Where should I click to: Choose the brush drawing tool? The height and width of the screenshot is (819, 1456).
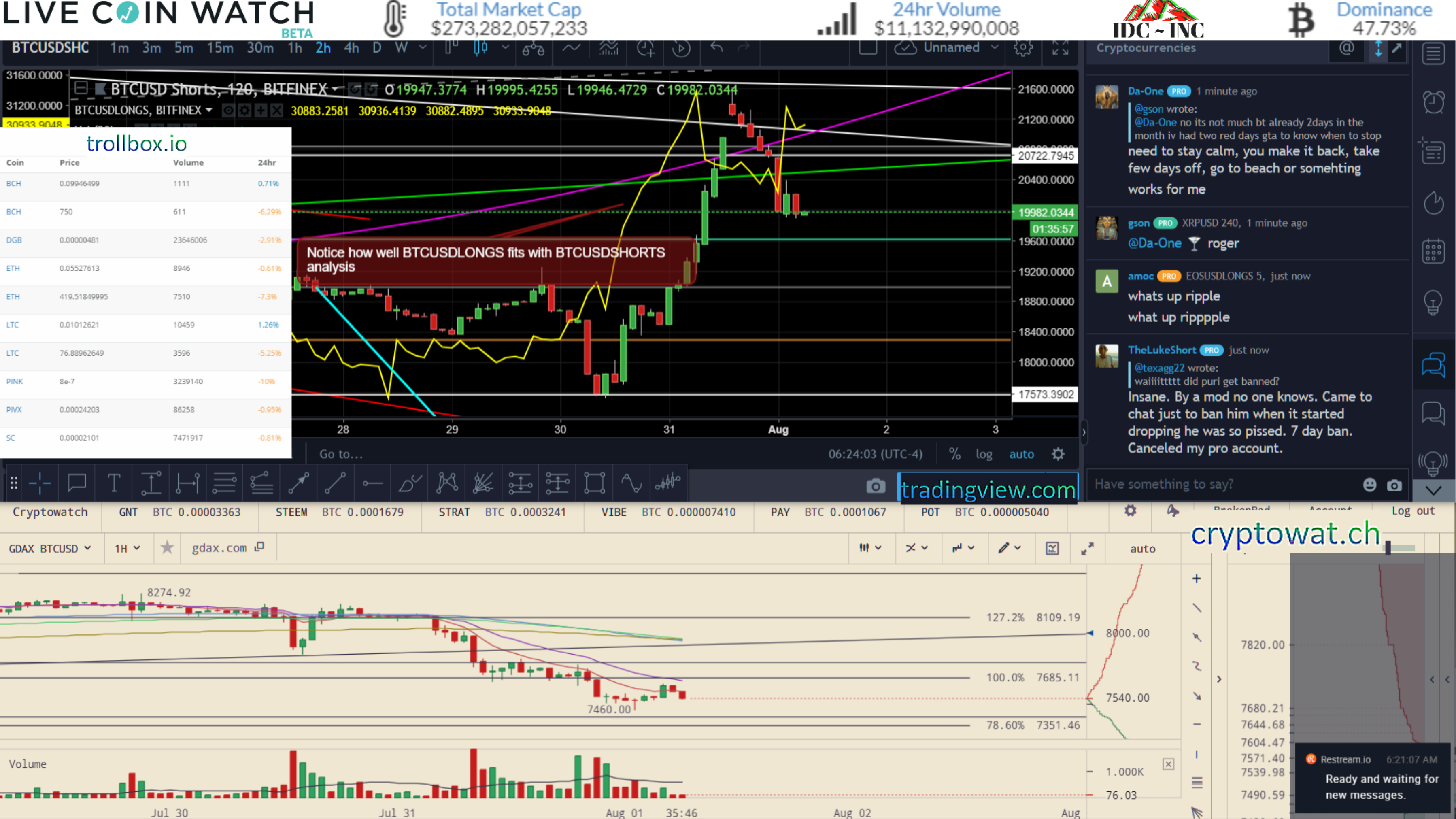coord(410,483)
